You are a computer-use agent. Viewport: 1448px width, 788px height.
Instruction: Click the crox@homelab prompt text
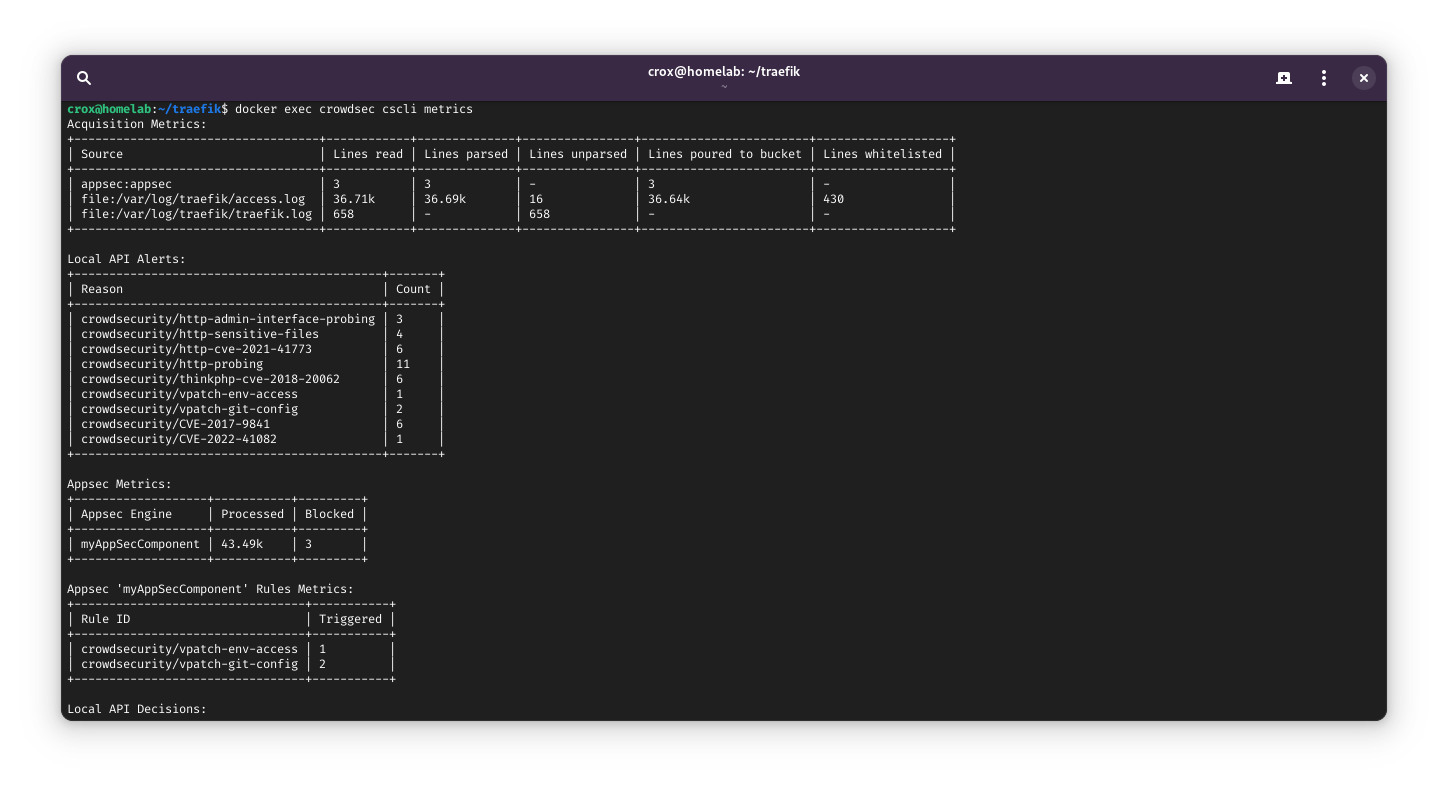pyautogui.click(x=110, y=109)
